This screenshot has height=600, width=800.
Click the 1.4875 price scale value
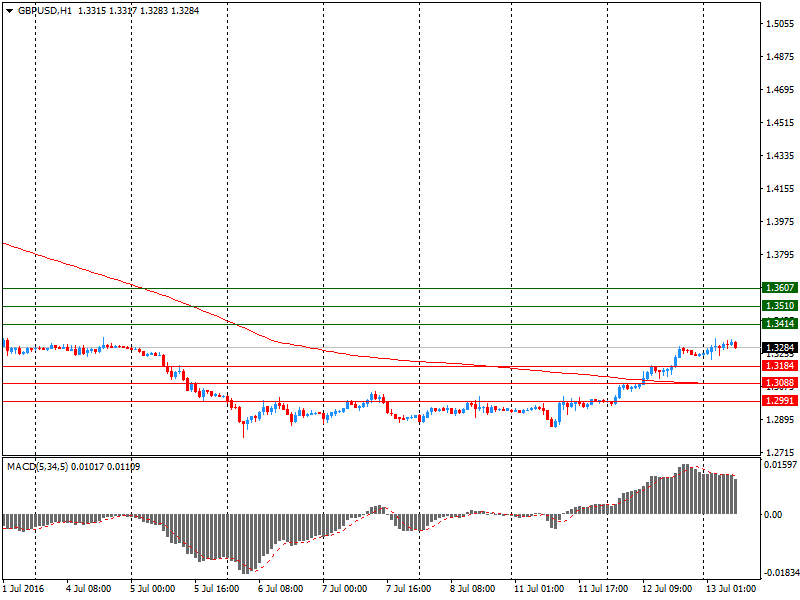(x=780, y=57)
